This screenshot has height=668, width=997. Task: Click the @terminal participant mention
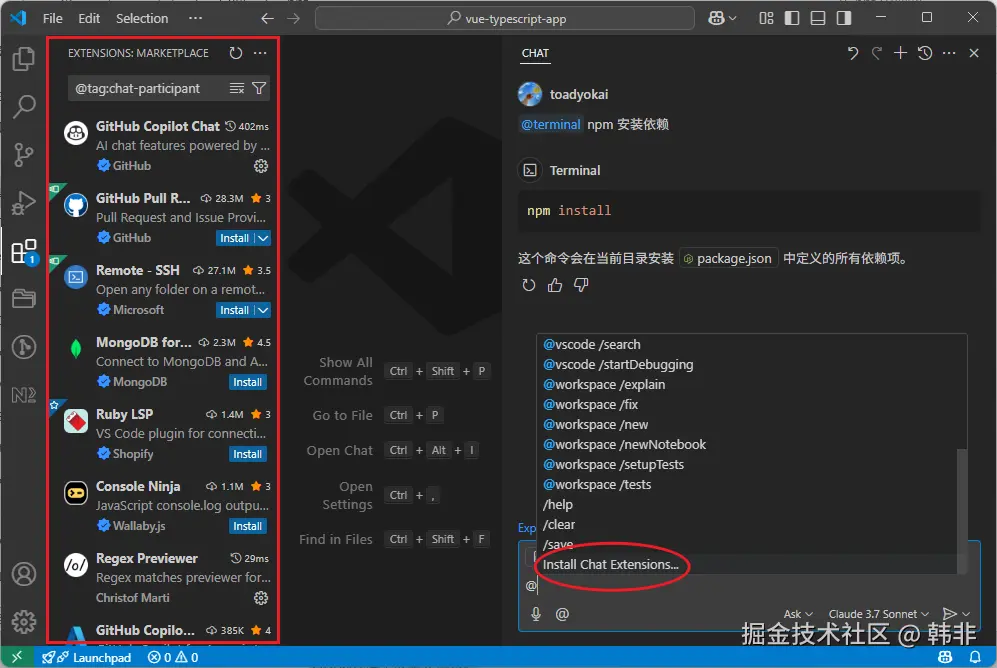coord(550,125)
